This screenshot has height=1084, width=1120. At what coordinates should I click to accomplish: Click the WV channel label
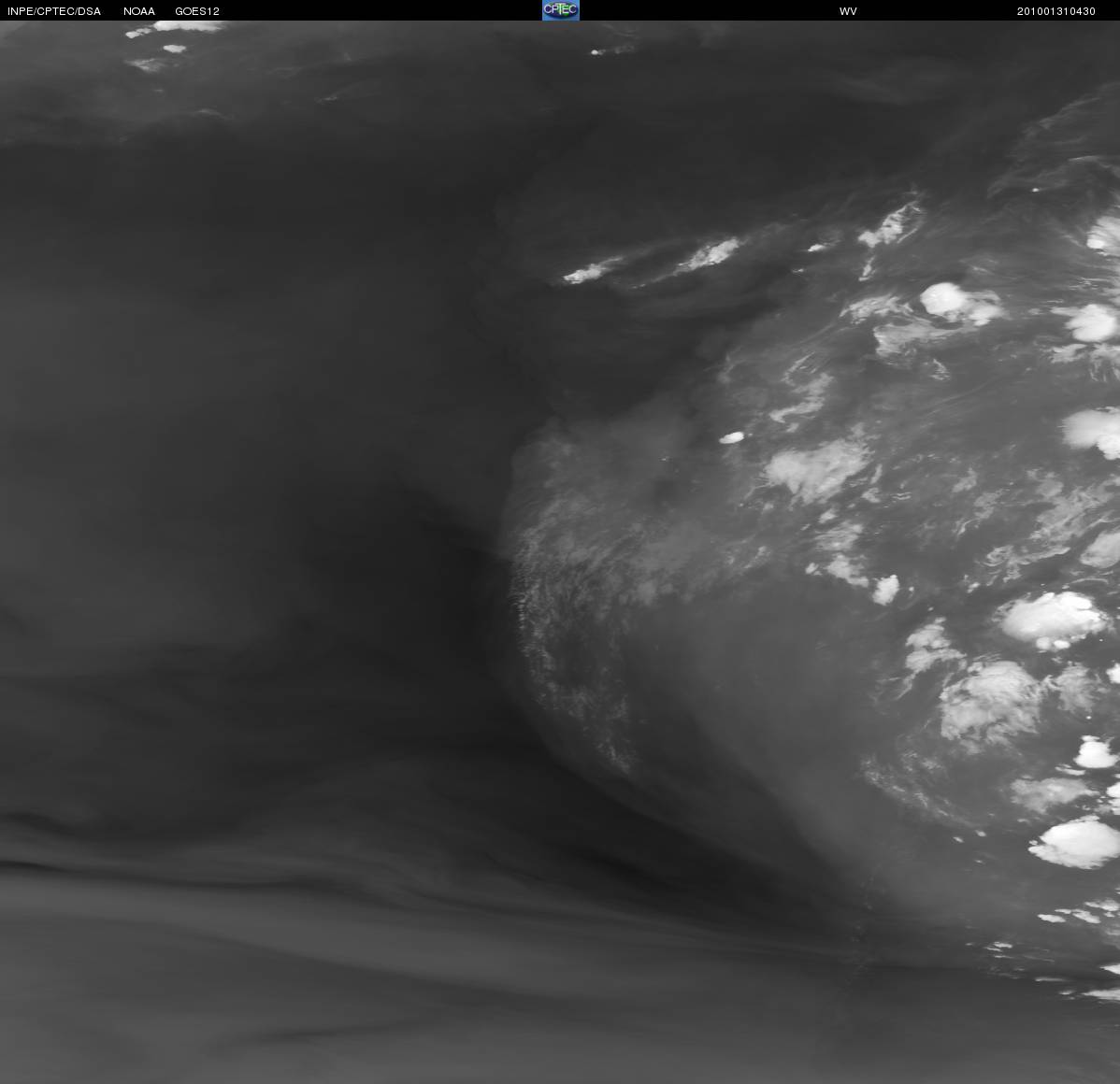[x=848, y=11]
